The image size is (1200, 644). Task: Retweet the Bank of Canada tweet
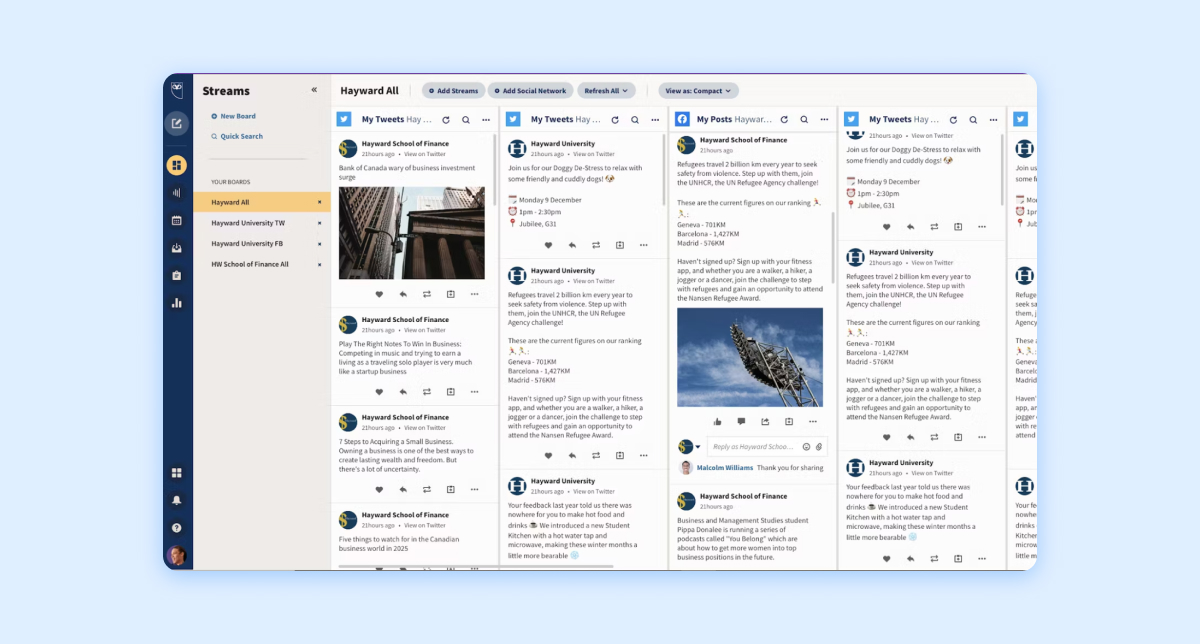click(427, 294)
